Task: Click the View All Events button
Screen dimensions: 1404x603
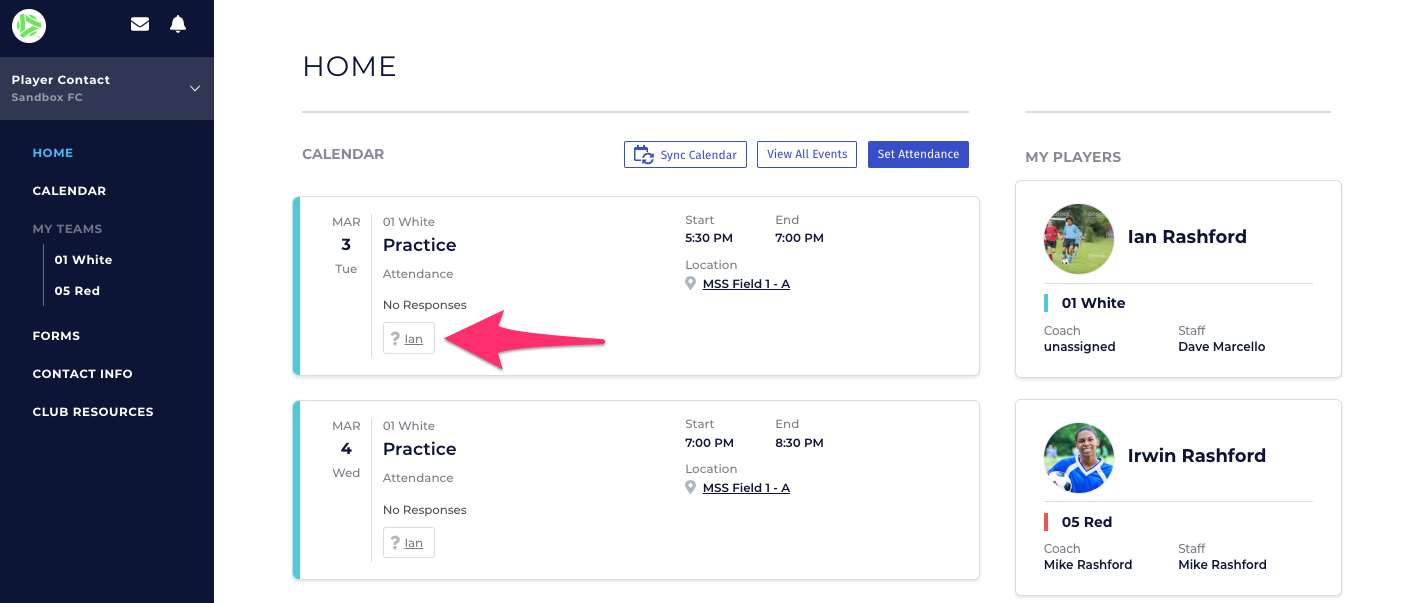Action: [x=807, y=154]
